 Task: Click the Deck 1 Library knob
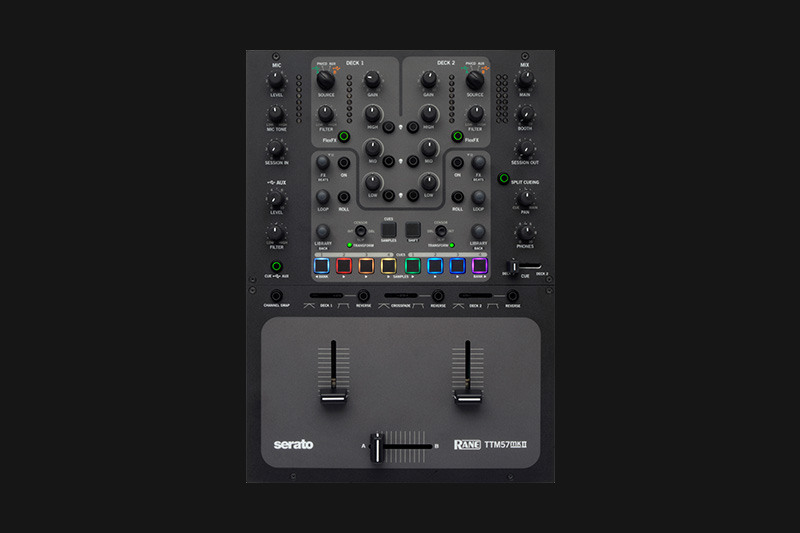[322, 231]
